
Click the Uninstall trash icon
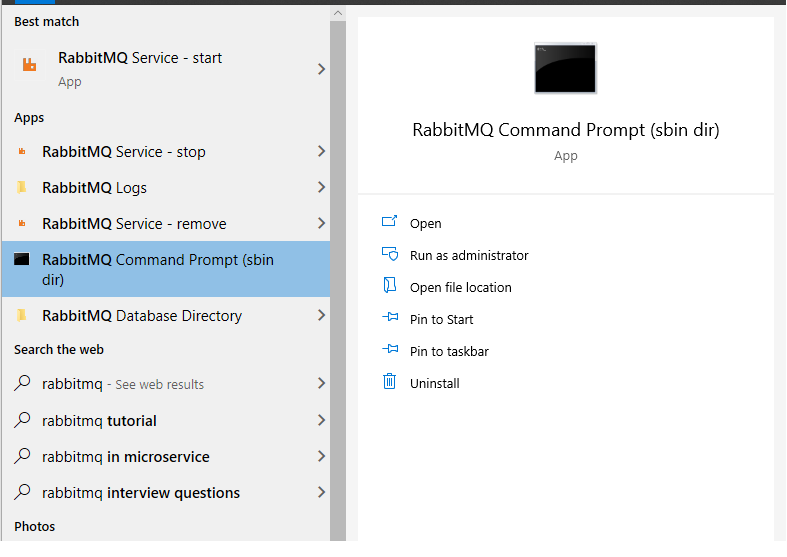389,381
